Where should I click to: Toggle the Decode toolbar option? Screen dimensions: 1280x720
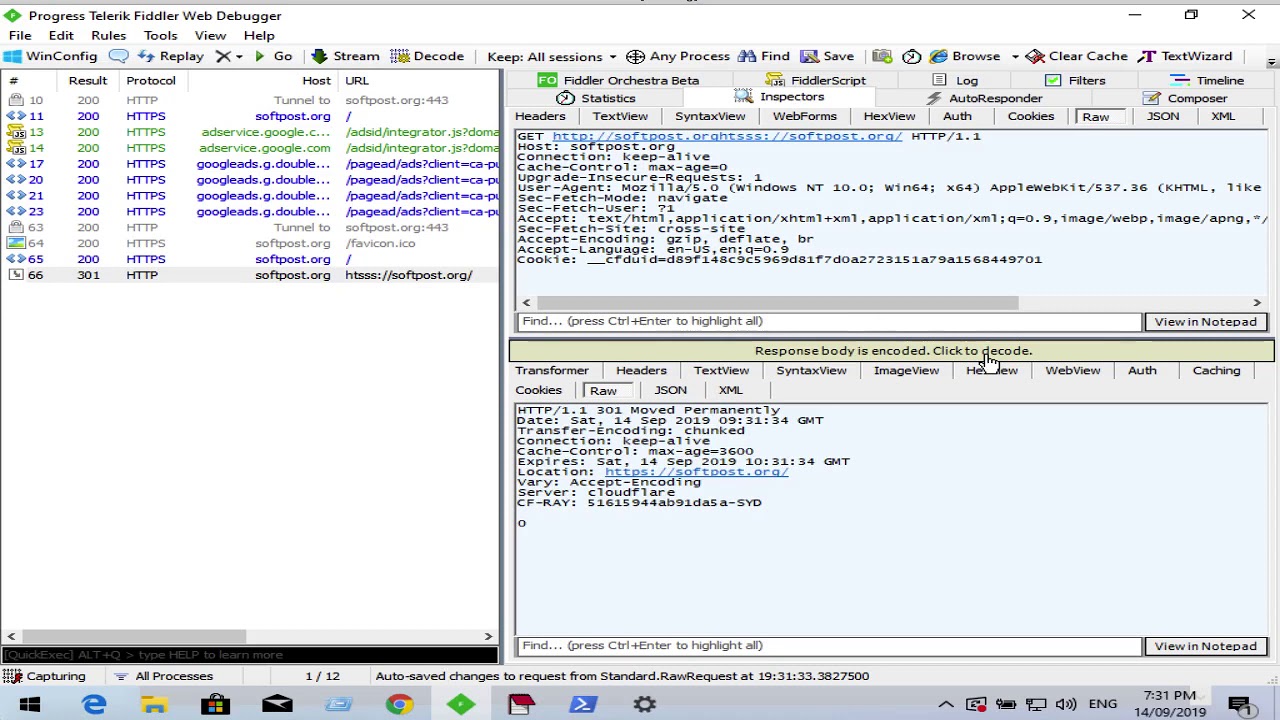coord(427,56)
